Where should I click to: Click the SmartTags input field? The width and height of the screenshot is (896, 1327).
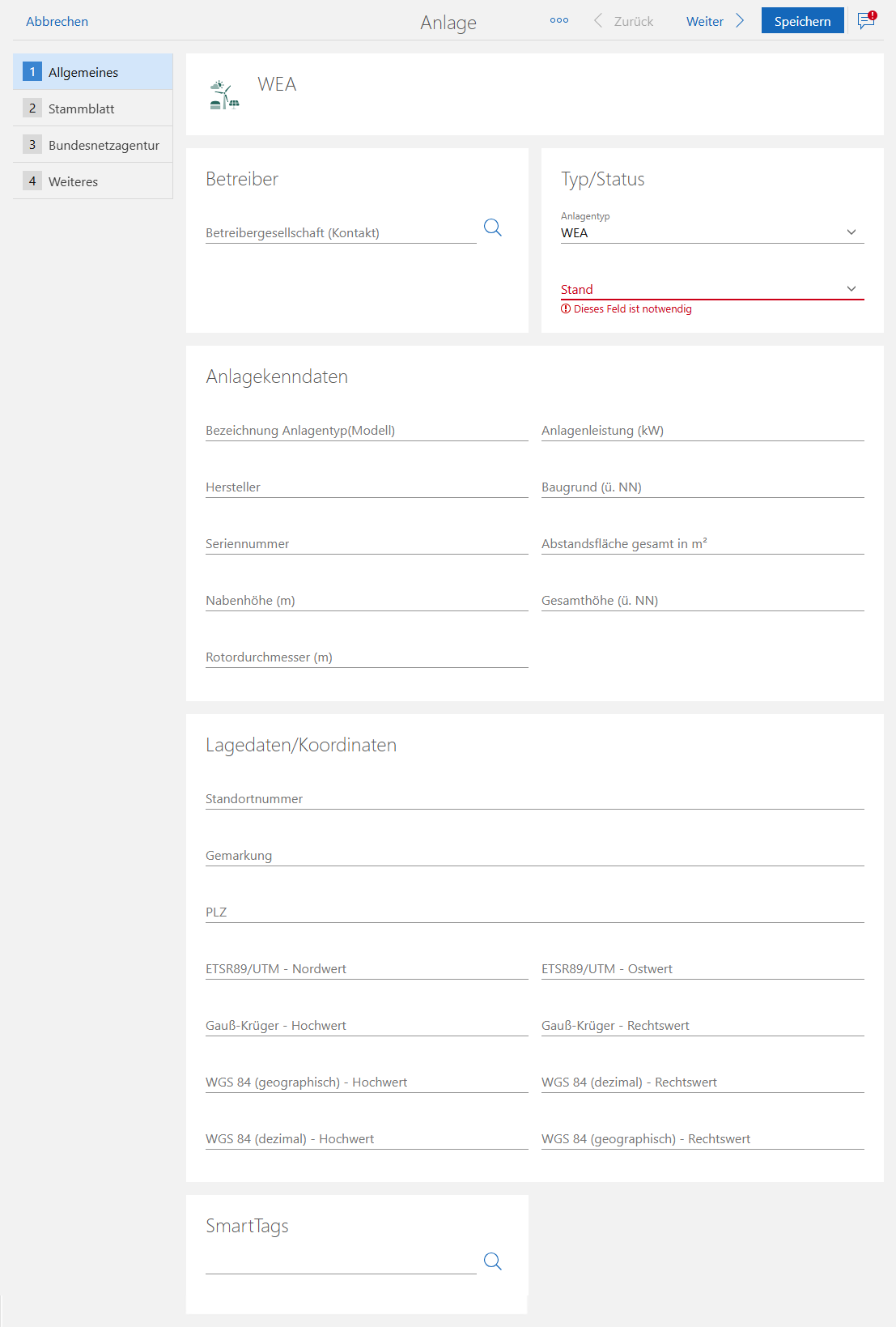(341, 1263)
